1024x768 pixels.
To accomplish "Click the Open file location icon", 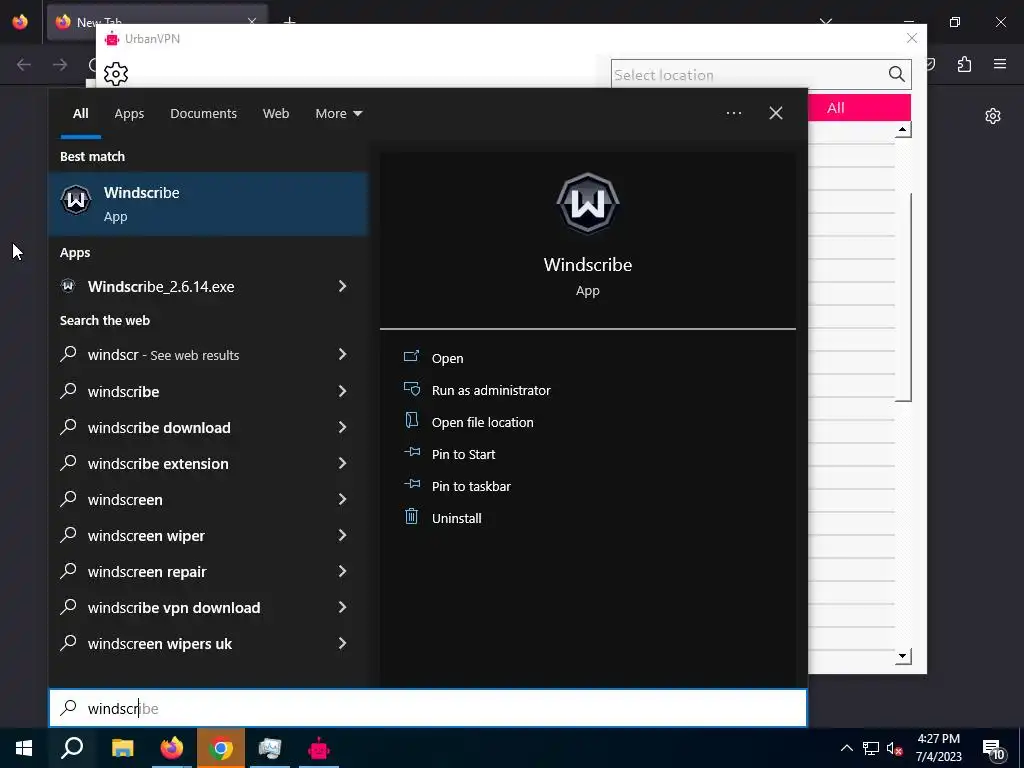I will coord(411,420).
